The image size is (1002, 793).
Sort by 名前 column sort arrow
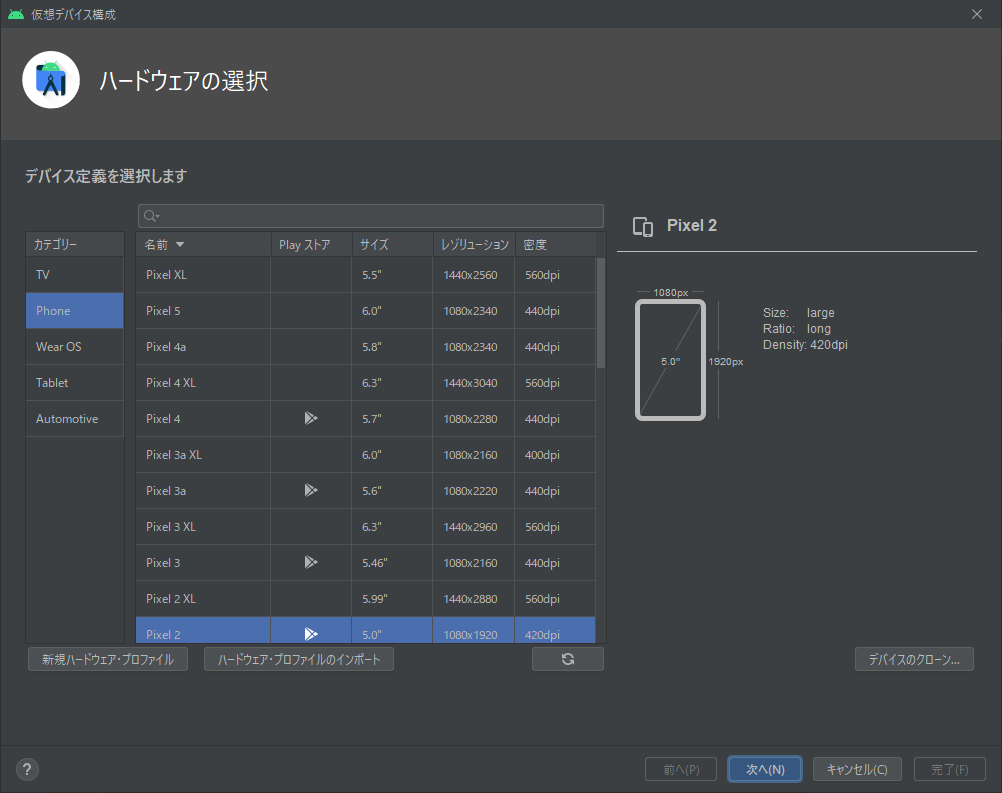(180, 245)
